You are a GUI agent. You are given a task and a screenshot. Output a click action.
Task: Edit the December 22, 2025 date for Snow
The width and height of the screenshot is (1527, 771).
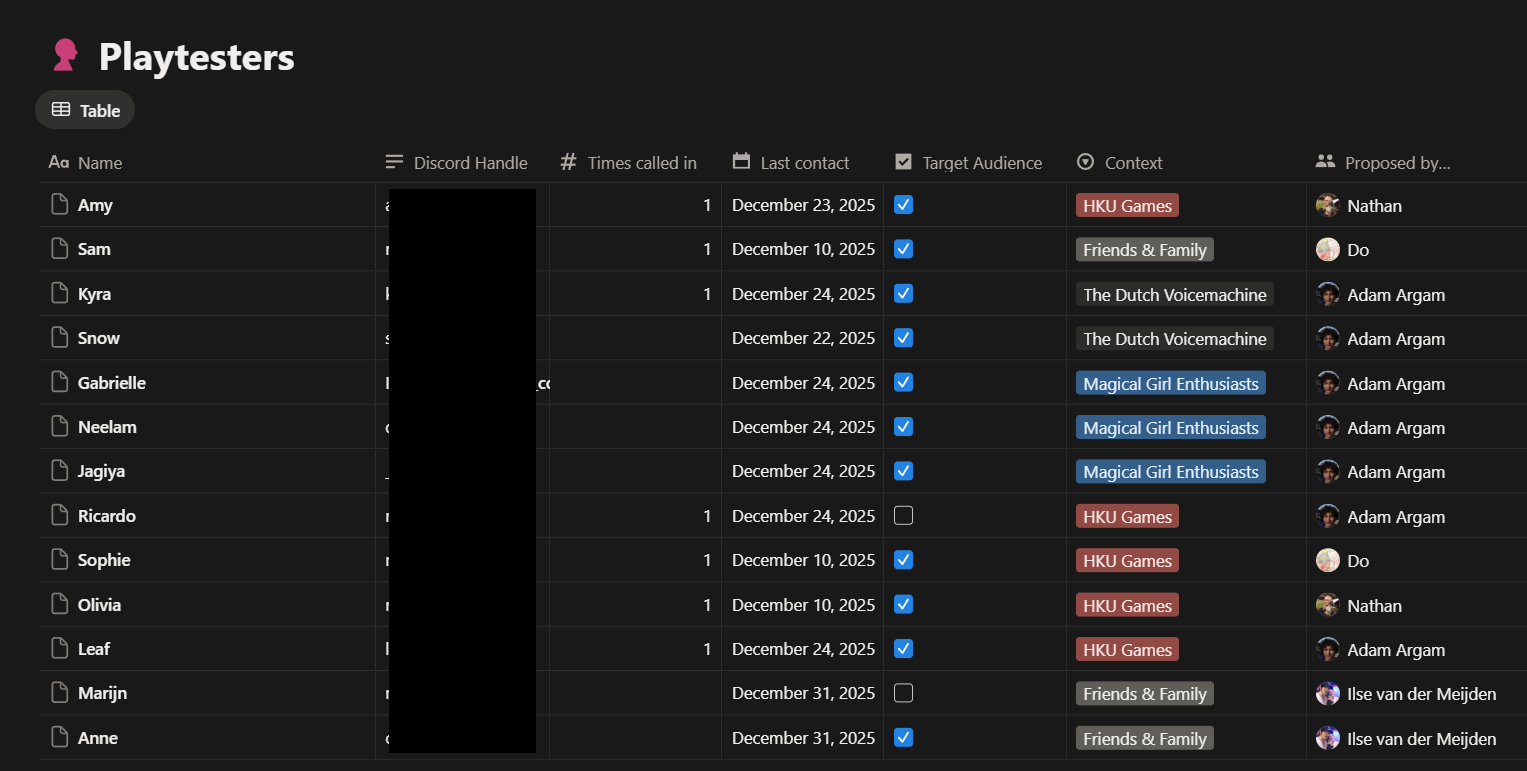click(x=802, y=338)
